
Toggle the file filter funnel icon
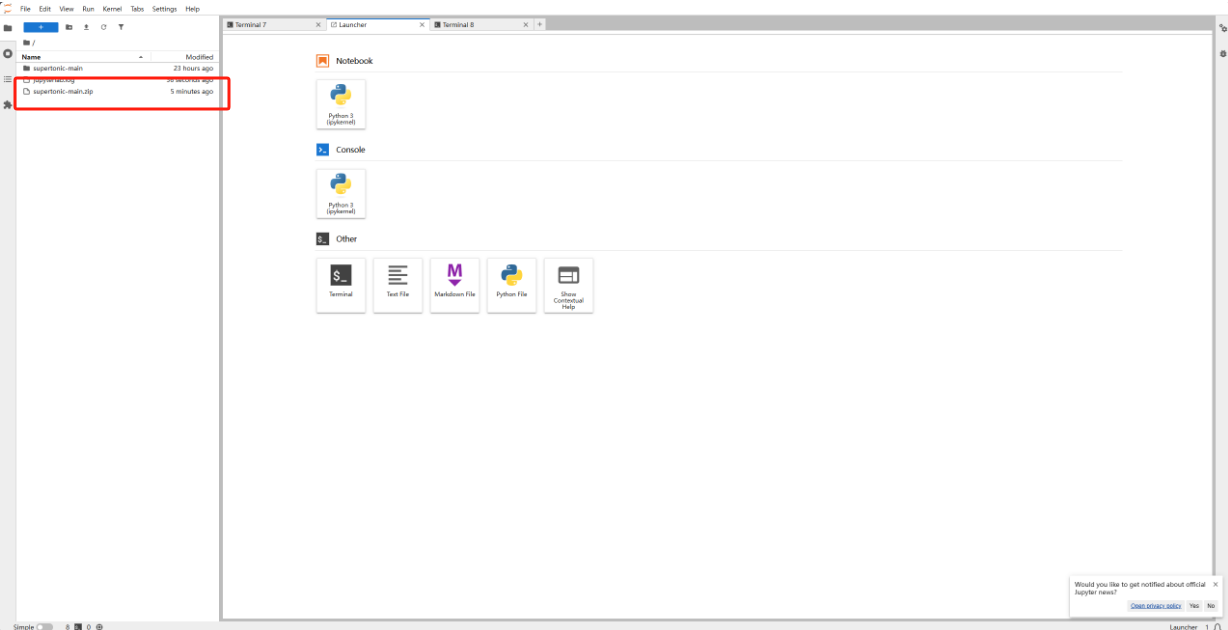pyautogui.click(x=121, y=27)
